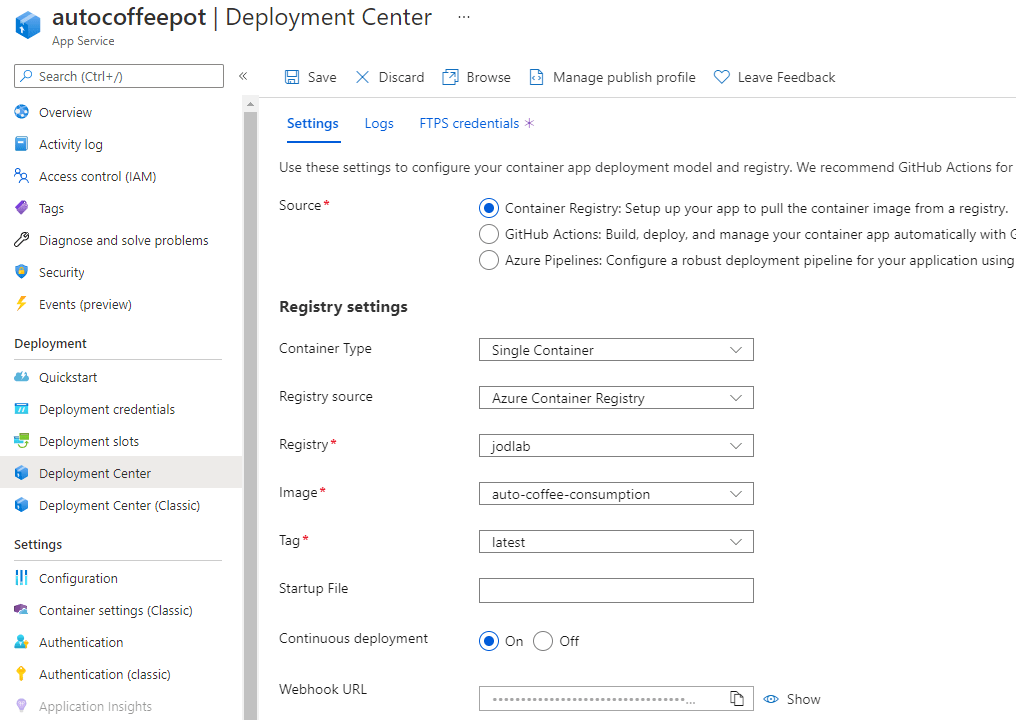Click the Leave Feedback heart icon

tap(722, 77)
